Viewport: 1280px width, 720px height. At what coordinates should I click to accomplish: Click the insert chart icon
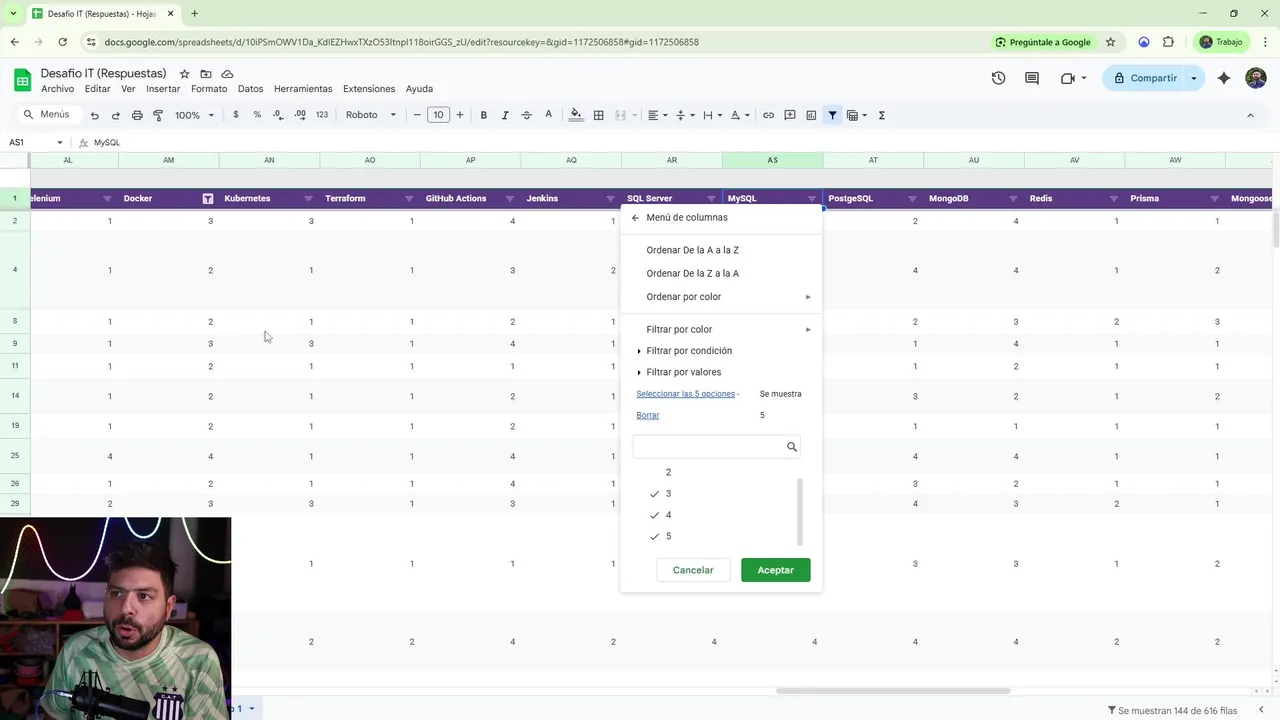pos(811,115)
